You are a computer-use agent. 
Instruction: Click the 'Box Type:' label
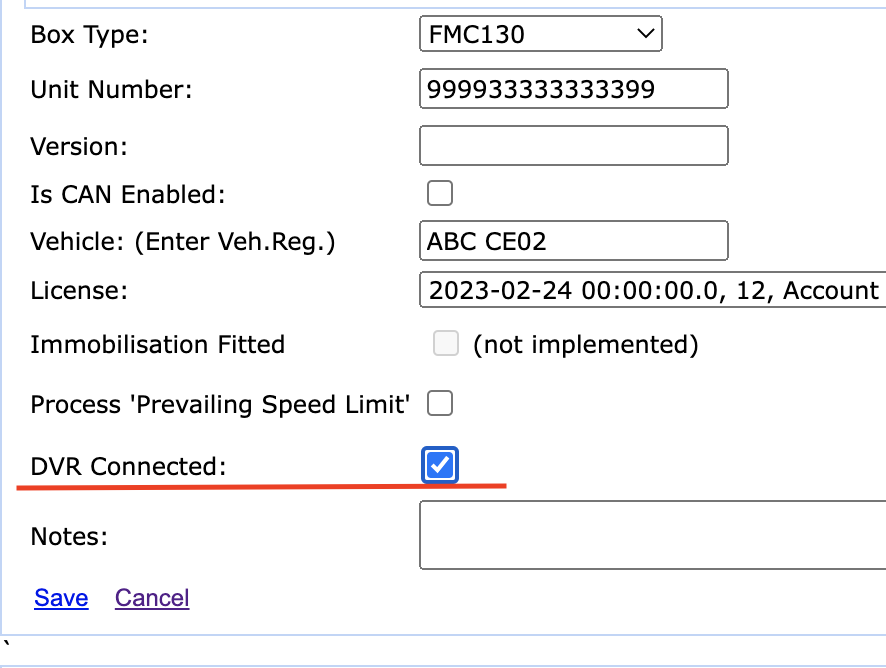tap(89, 36)
